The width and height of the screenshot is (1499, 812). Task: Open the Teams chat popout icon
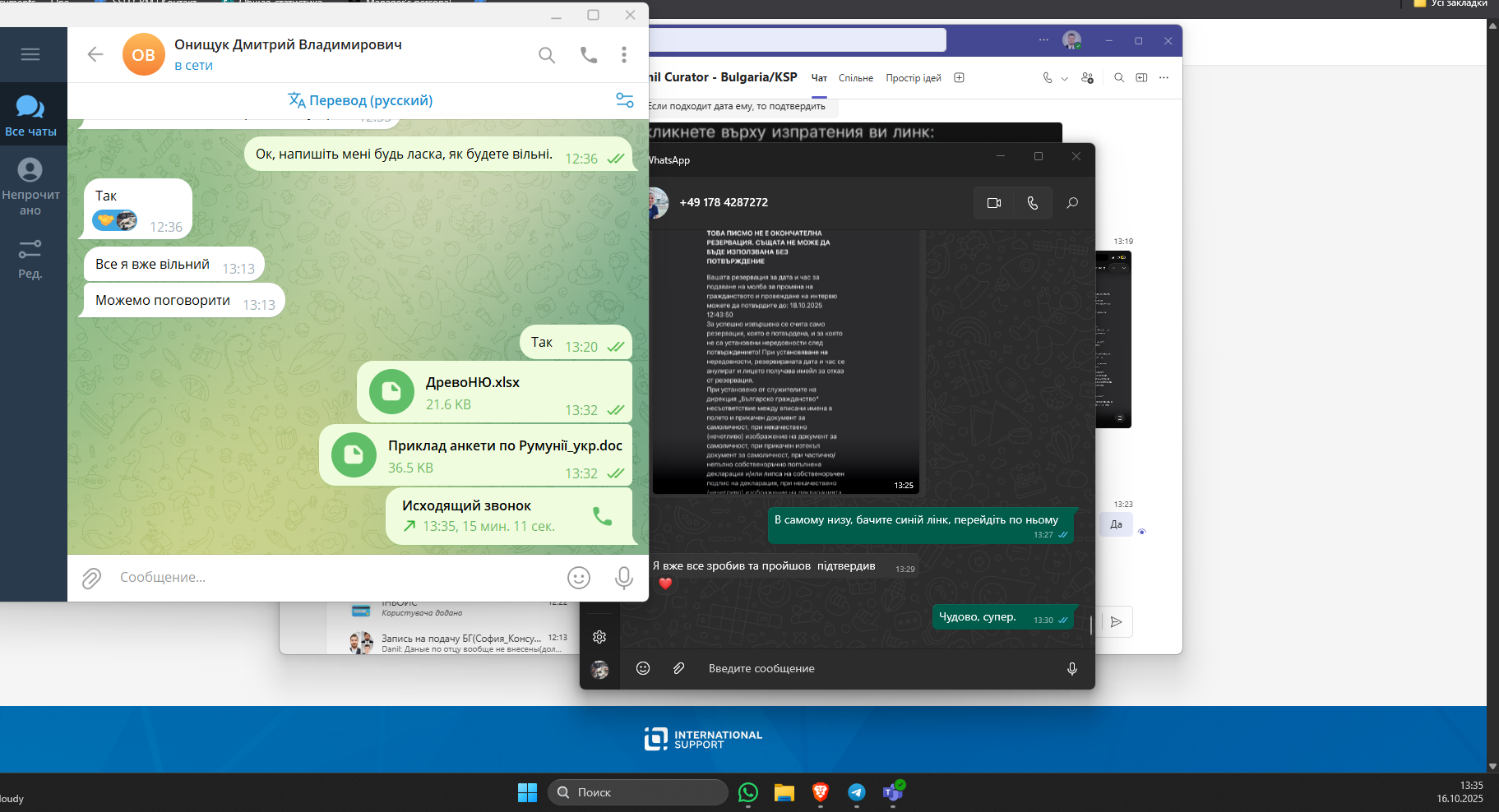(x=1141, y=78)
